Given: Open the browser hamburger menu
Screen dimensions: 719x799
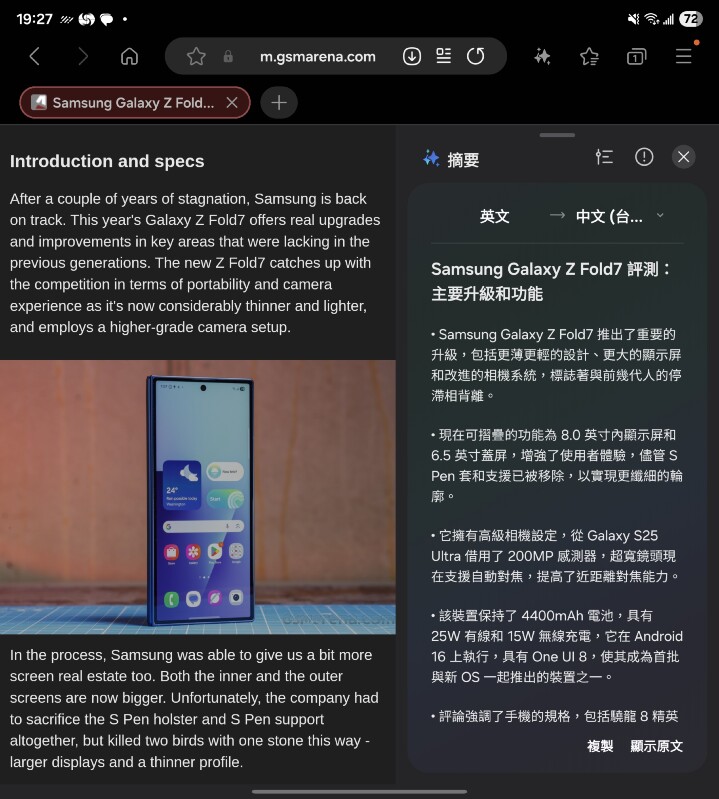Looking at the screenshot, I should pyautogui.click(x=683, y=56).
